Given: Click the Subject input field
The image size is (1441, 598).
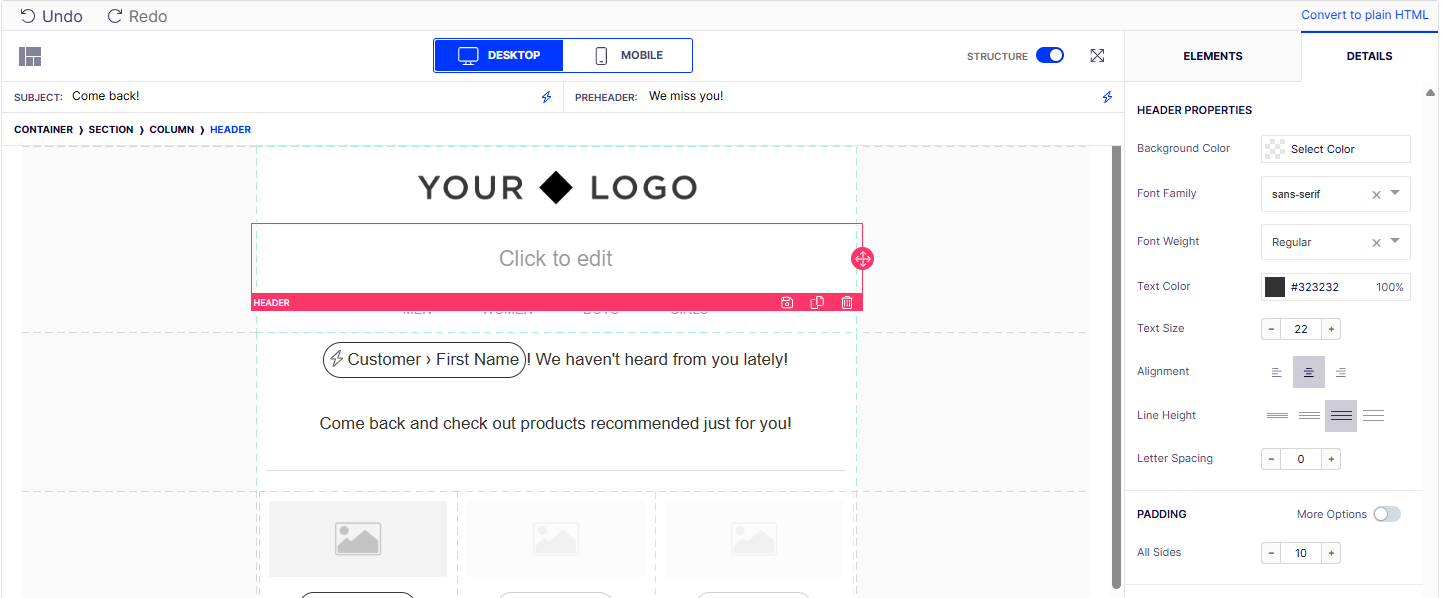Looking at the screenshot, I should (300, 96).
